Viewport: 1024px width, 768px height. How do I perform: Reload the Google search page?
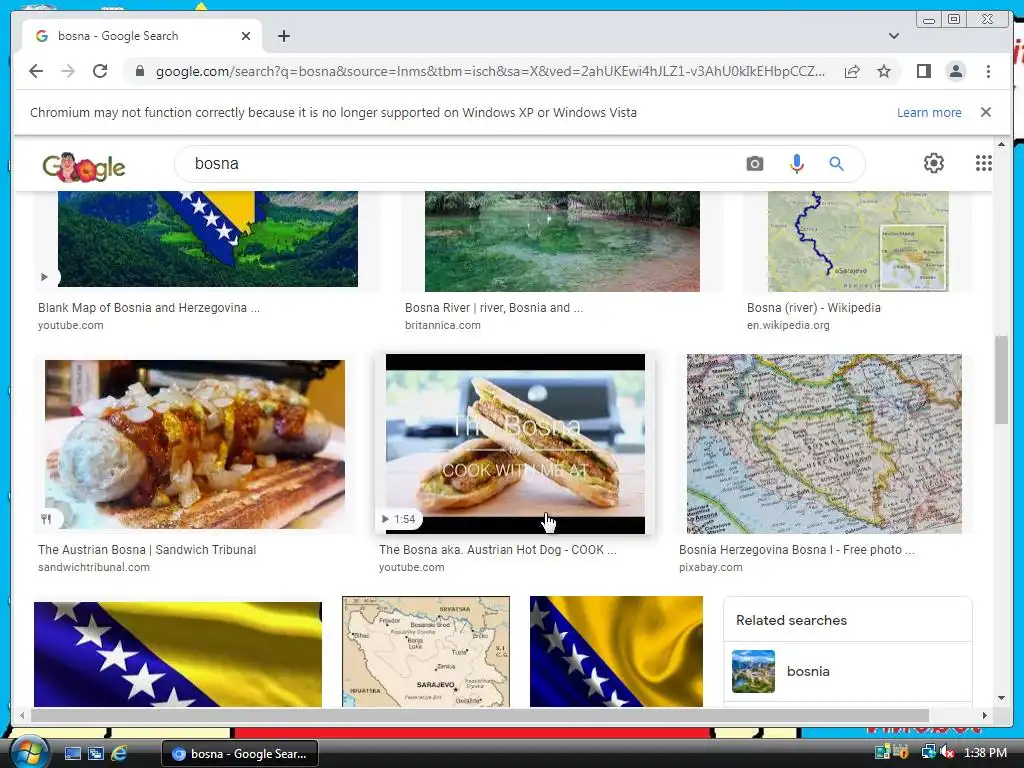click(x=100, y=71)
